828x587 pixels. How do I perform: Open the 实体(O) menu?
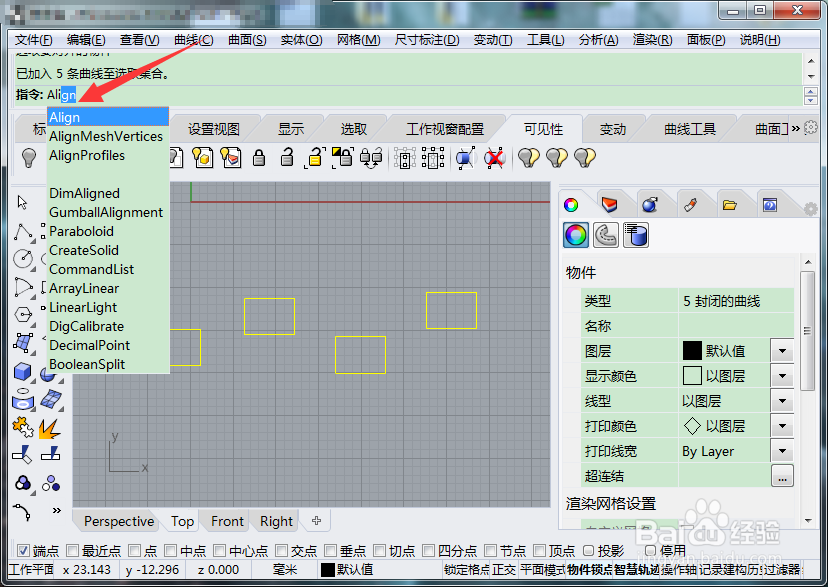(x=302, y=40)
